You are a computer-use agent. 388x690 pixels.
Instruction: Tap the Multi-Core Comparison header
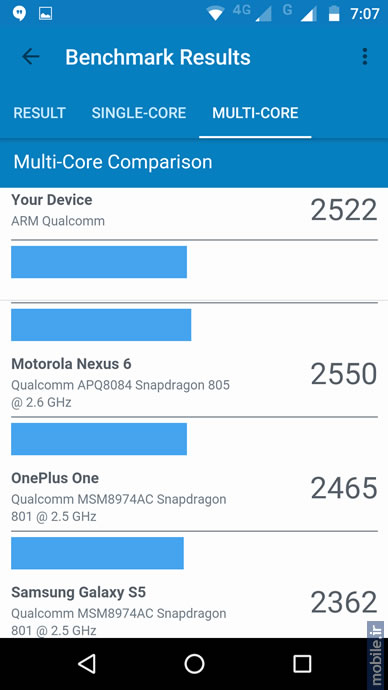(x=113, y=162)
